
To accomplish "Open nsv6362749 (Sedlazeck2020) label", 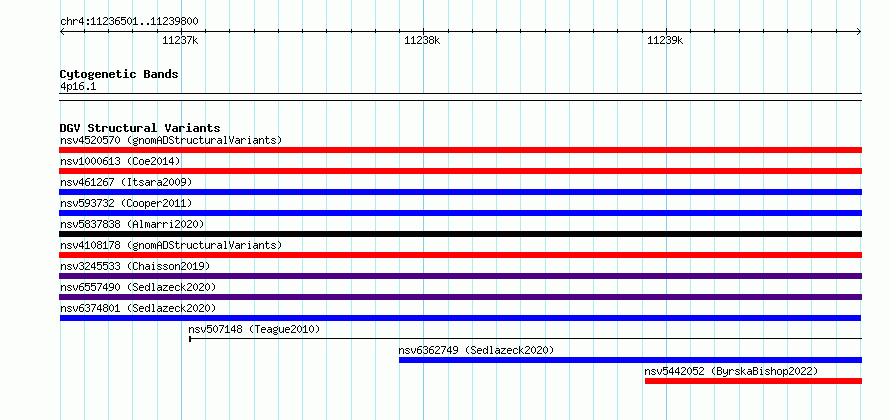I will 476,350.
